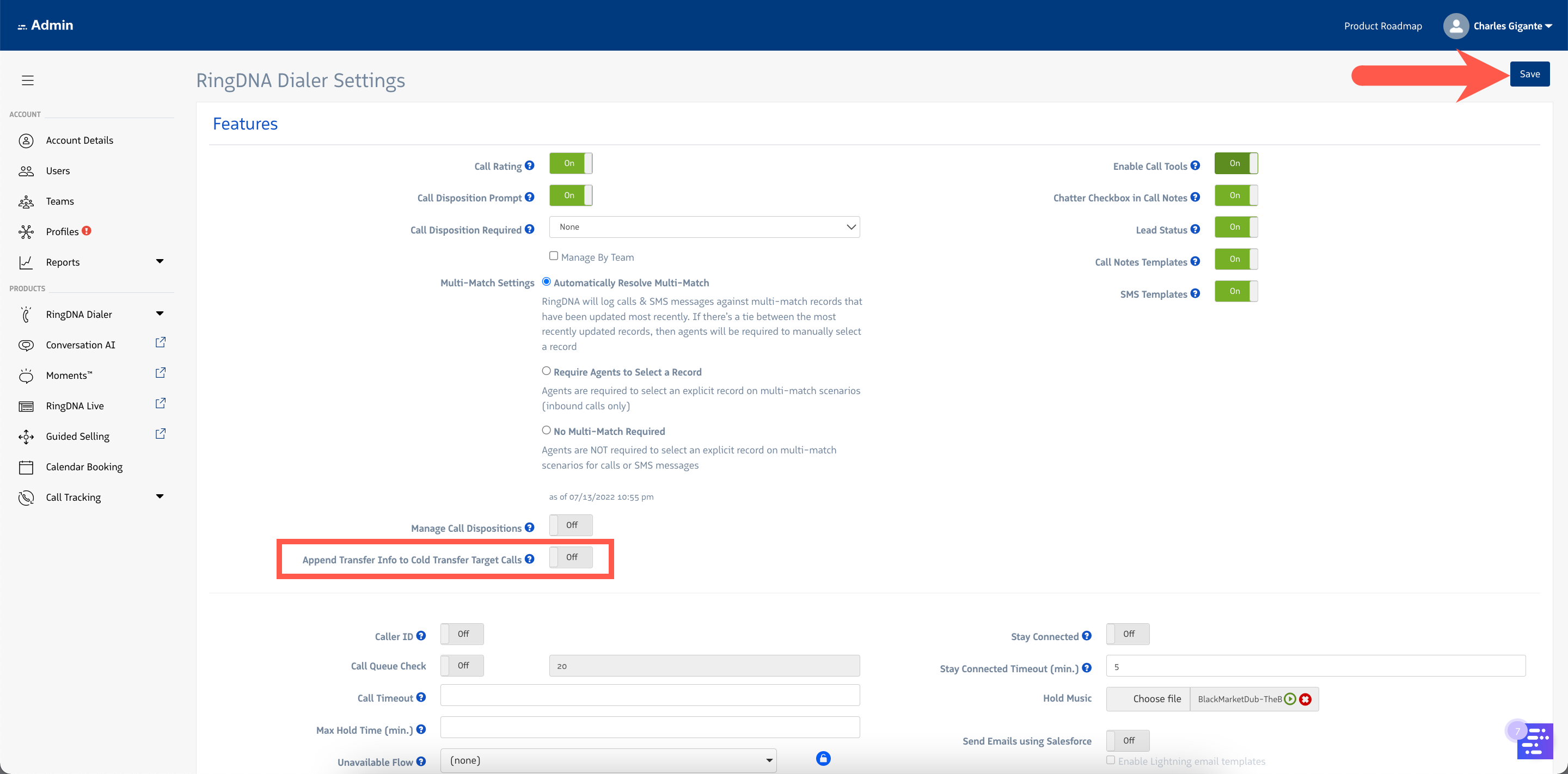Toggle Chatter Checkbox in Call Notes switch
Screen dimensions: 1568x774
click(1236, 195)
